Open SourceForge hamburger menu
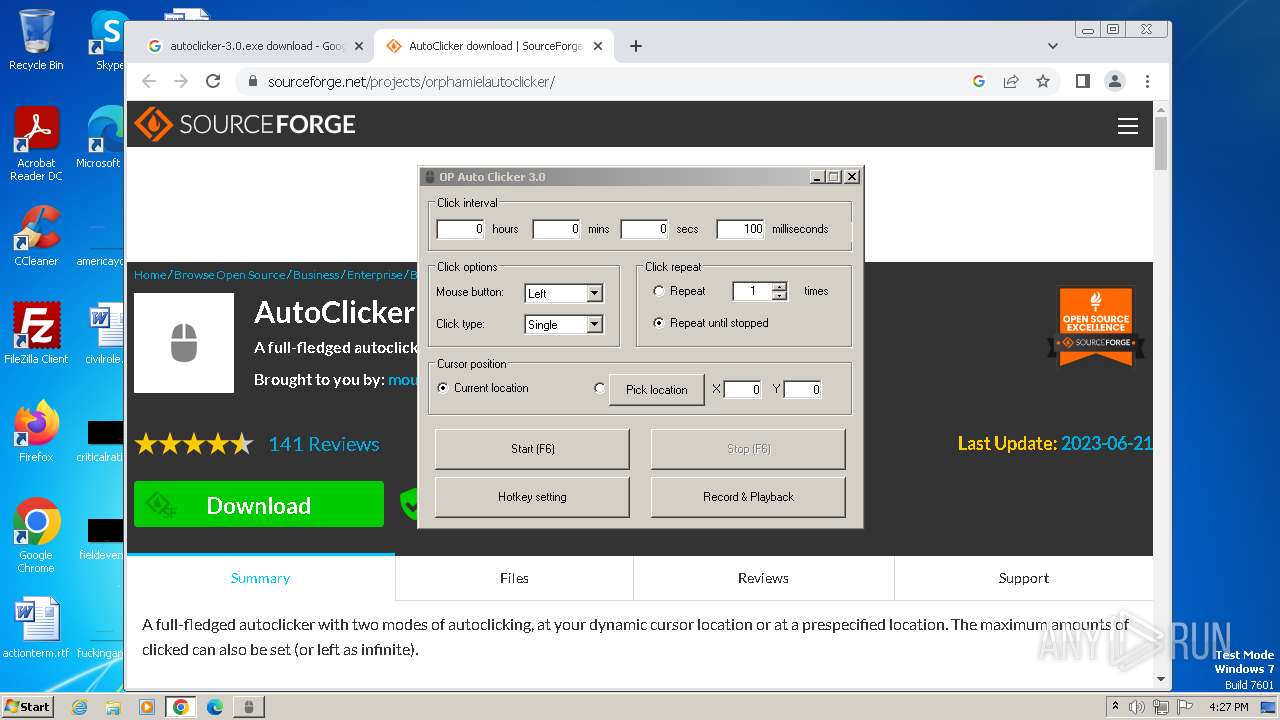The image size is (1280, 720). (1128, 126)
